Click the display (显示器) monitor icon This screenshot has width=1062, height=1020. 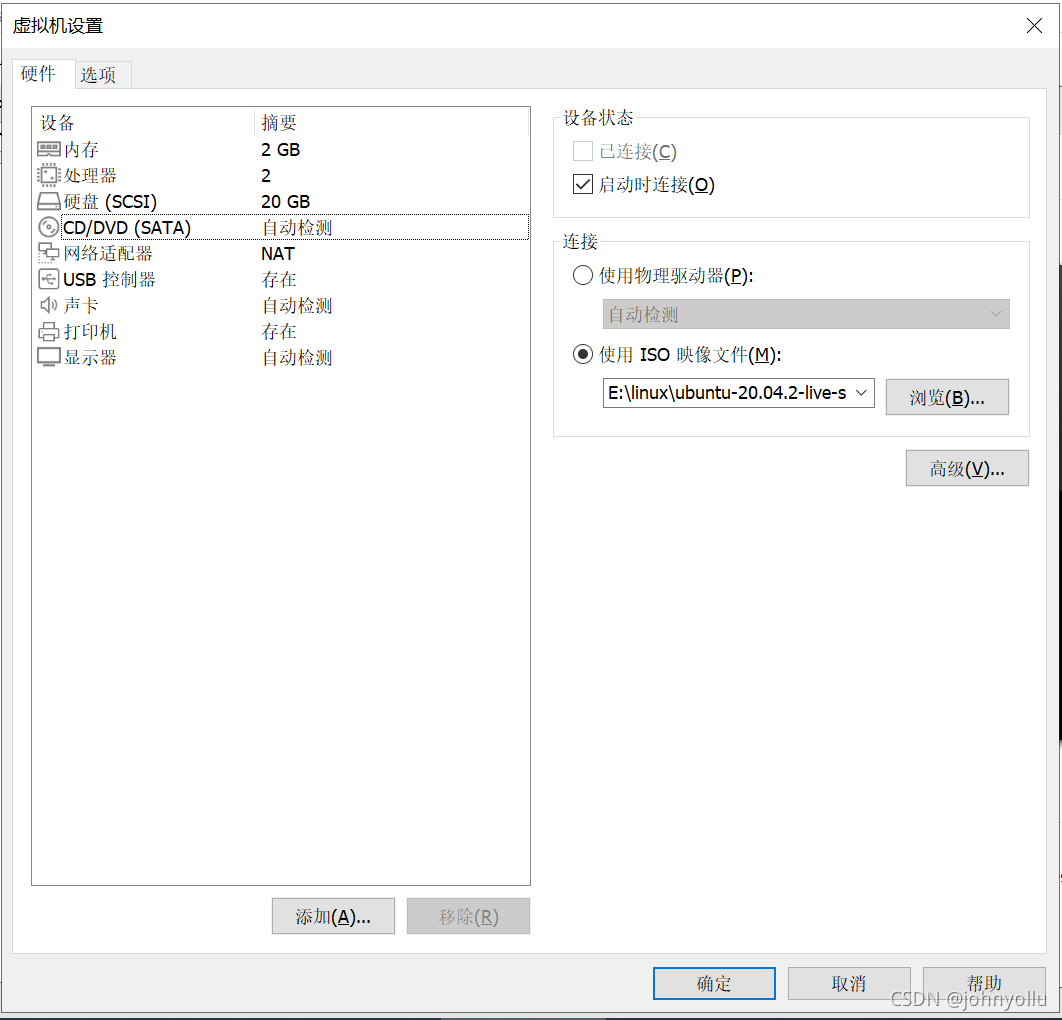coord(49,357)
